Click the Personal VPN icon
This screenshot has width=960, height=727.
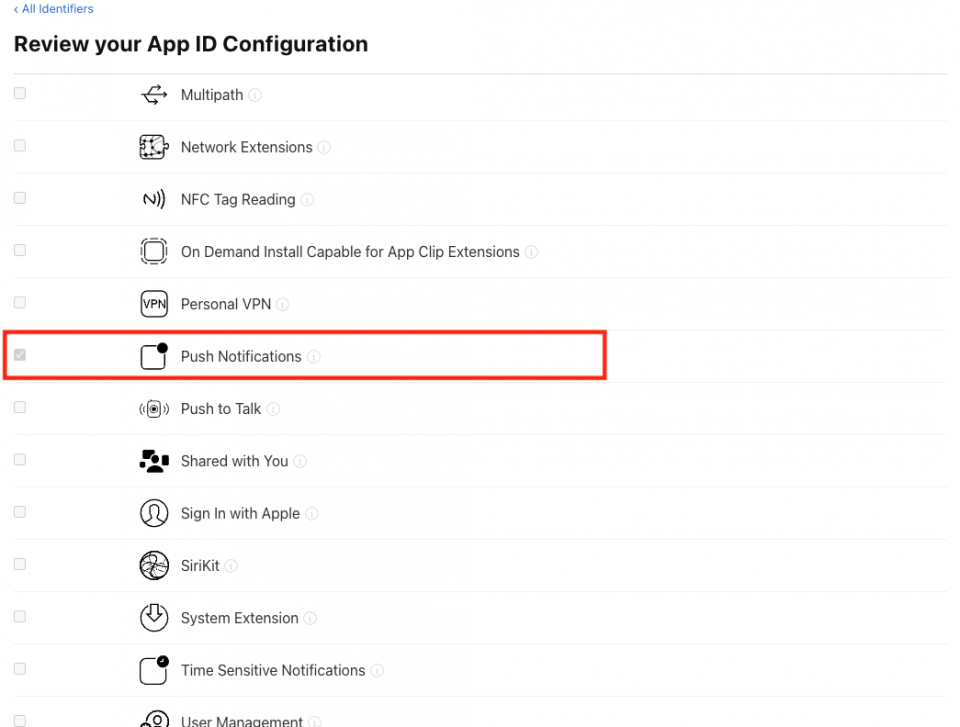tap(153, 303)
